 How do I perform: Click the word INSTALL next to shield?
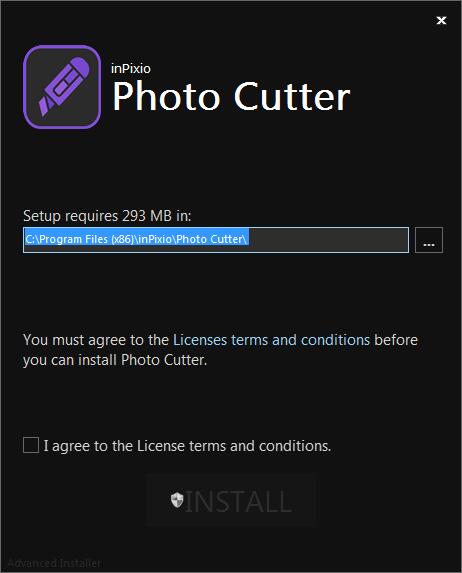(x=239, y=501)
